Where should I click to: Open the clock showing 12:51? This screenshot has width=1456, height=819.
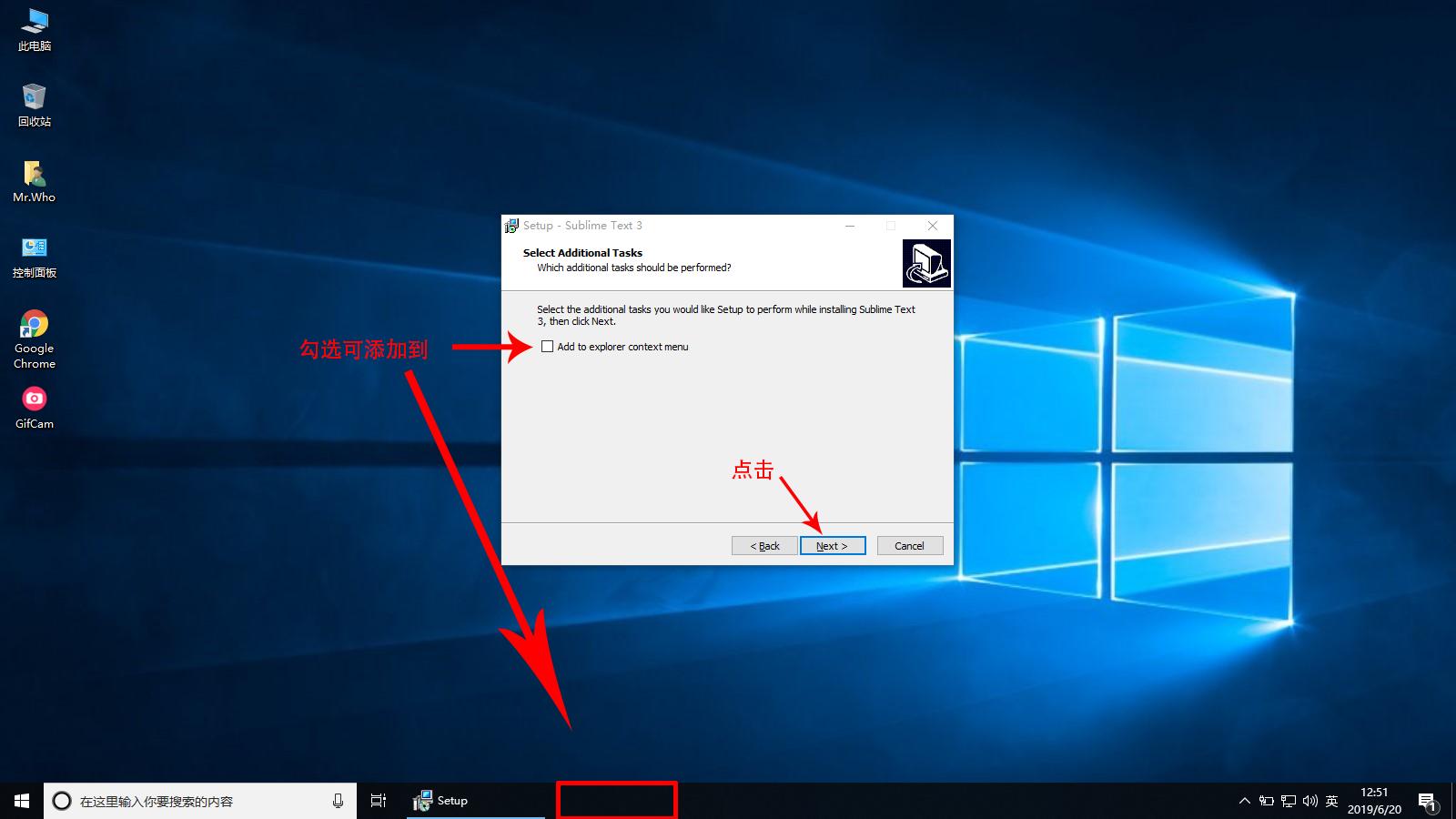pos(1374,801)
